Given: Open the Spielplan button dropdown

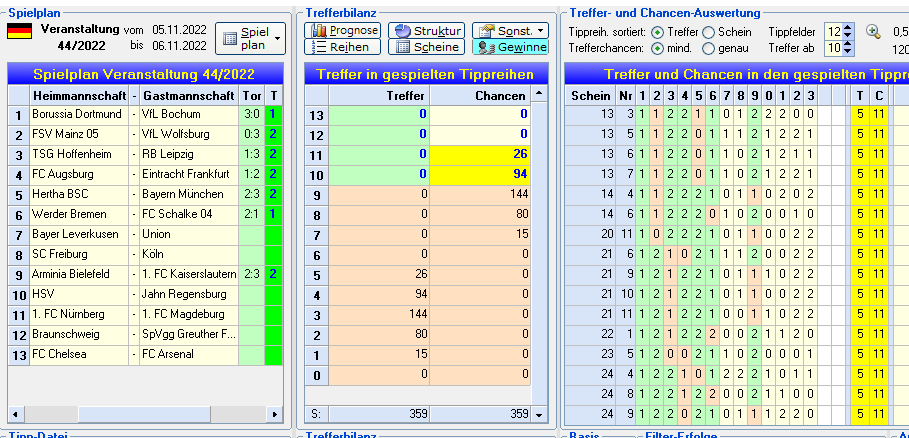Looking at the screenshot, I should 278,39.
